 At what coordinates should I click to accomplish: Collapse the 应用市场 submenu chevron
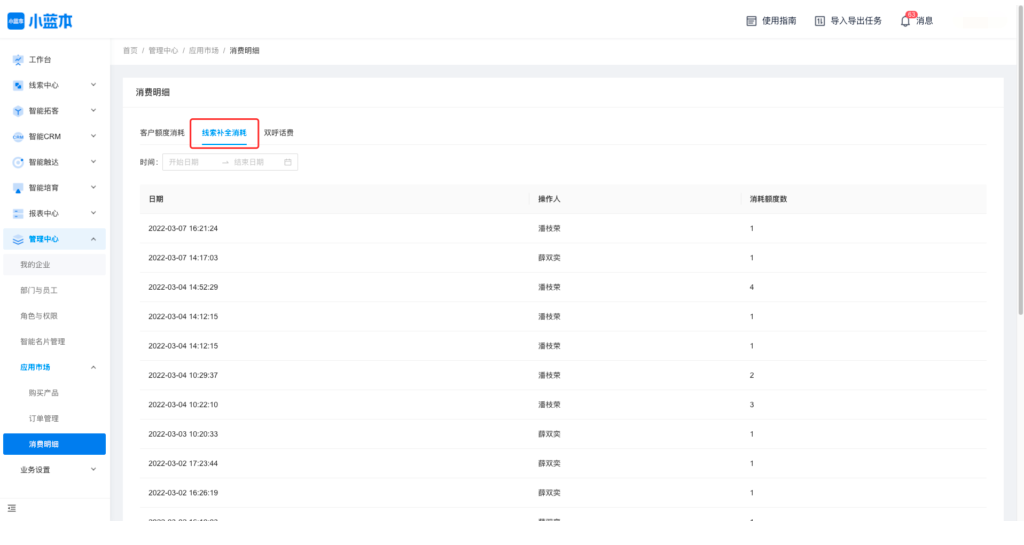(x=93, y=367)
